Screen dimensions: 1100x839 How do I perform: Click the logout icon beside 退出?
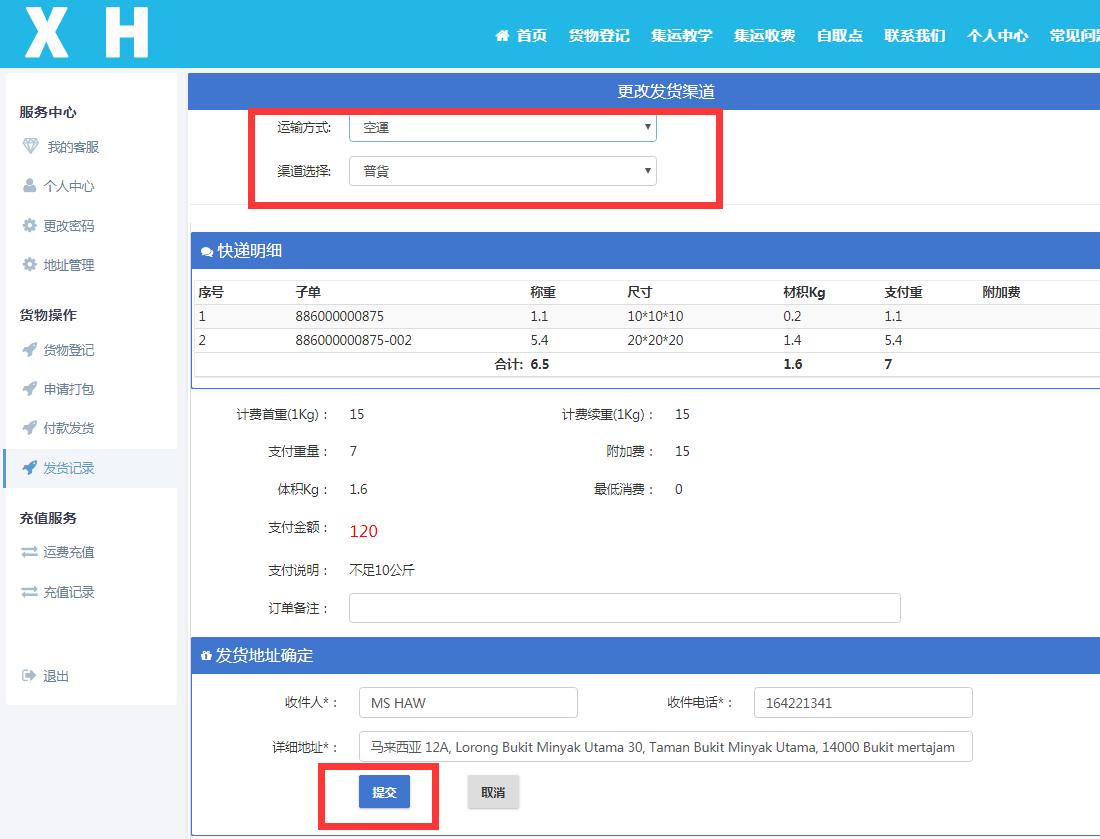tap(30, 676)
